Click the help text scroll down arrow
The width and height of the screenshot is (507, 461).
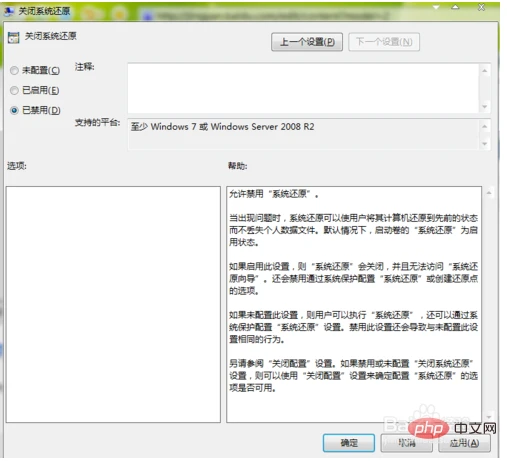(x=489, y=417)
